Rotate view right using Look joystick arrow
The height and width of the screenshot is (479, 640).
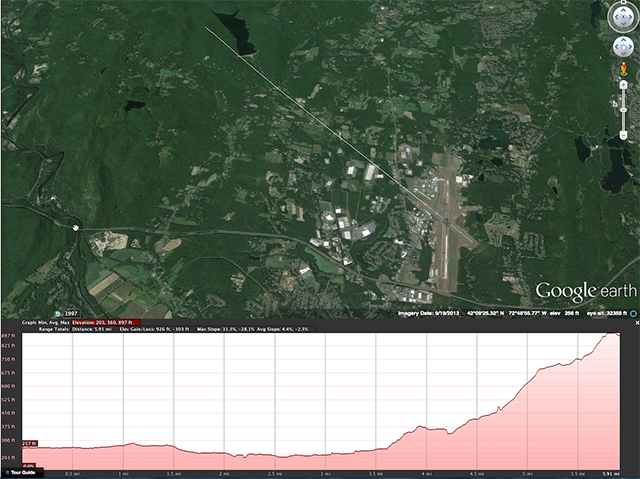tap(631, 18)
